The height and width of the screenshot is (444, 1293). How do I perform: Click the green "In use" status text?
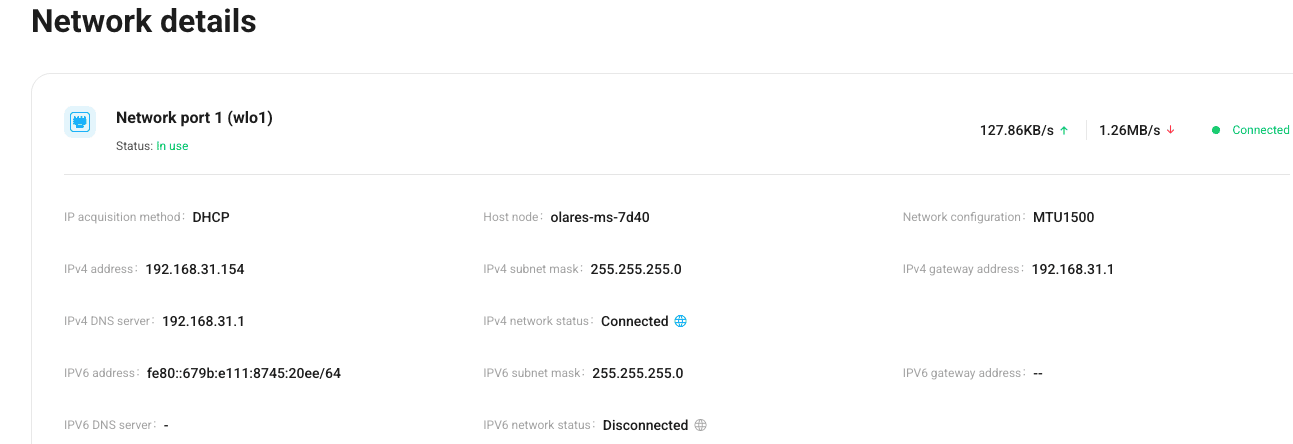(x=172, y=146)
